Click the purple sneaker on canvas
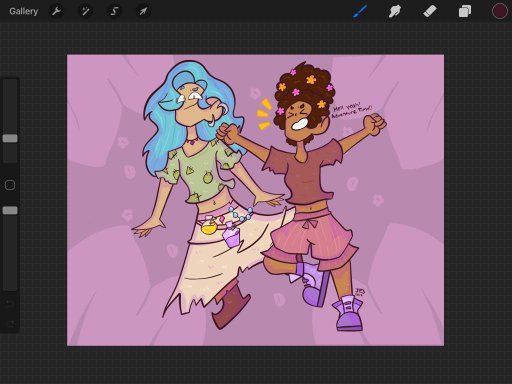 click(x=348, y=313)
